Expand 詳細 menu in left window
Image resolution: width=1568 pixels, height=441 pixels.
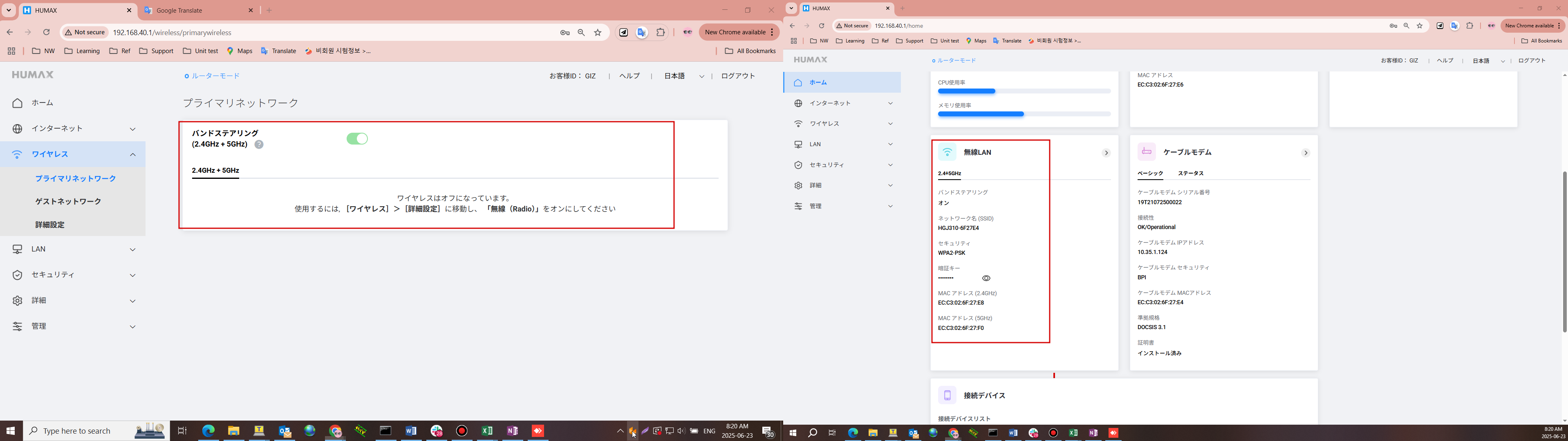133,301
